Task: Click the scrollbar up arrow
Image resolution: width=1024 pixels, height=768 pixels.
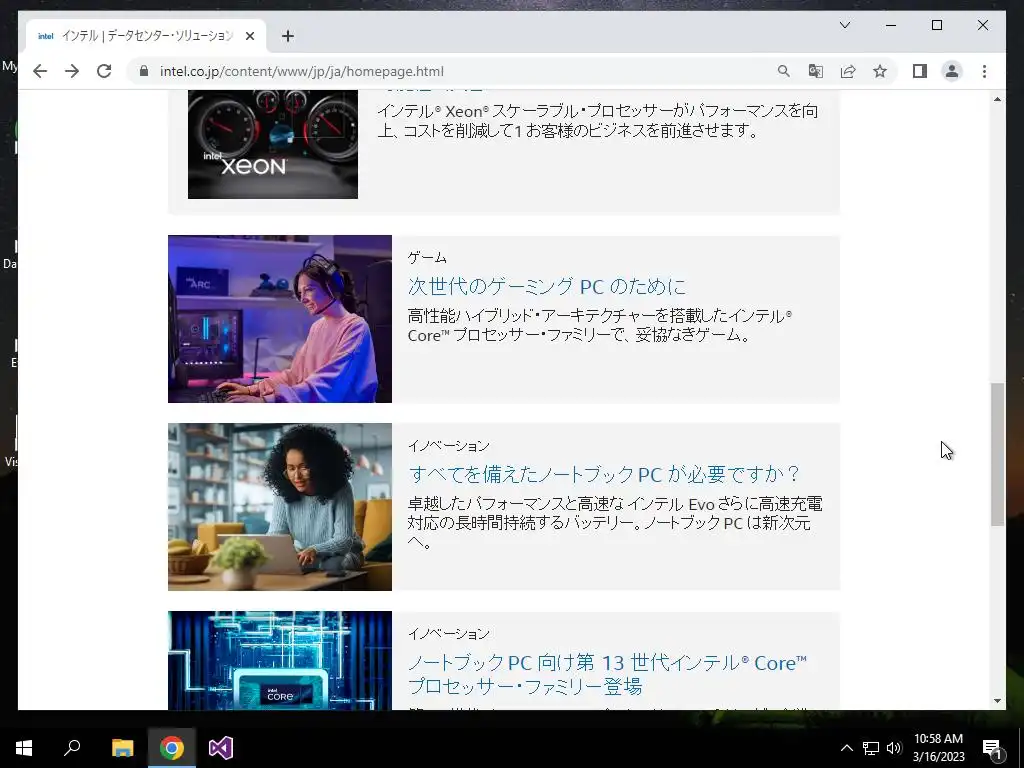Action: 997,99
